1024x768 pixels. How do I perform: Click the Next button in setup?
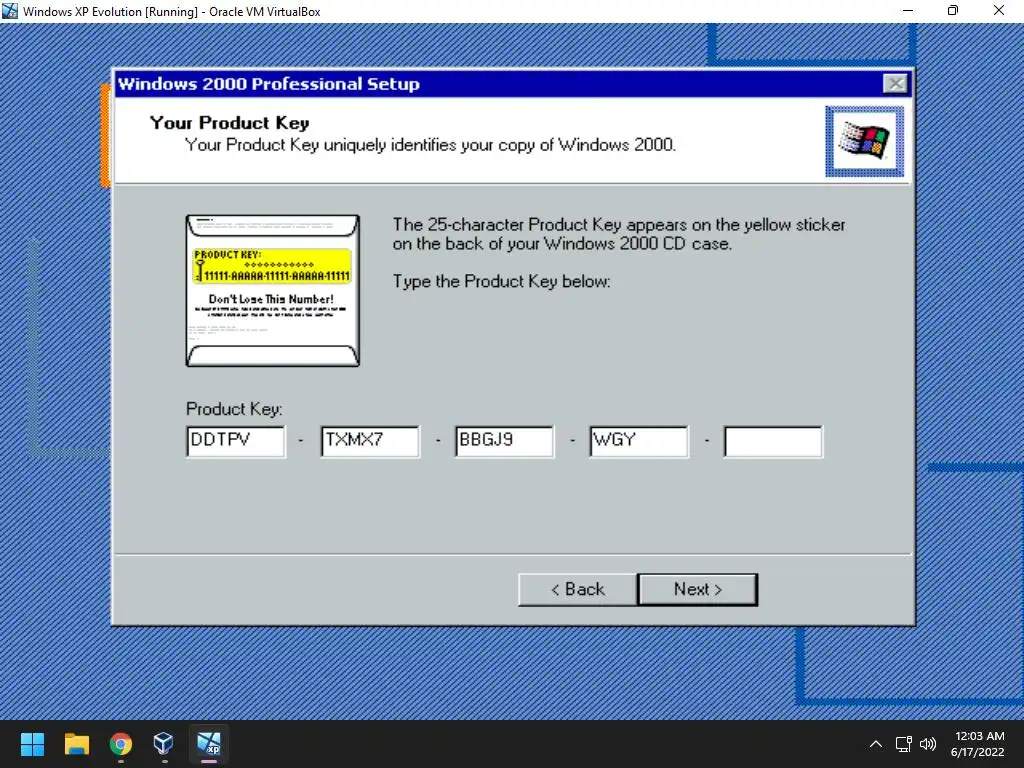pyautogui.click(x=697, y=590)
